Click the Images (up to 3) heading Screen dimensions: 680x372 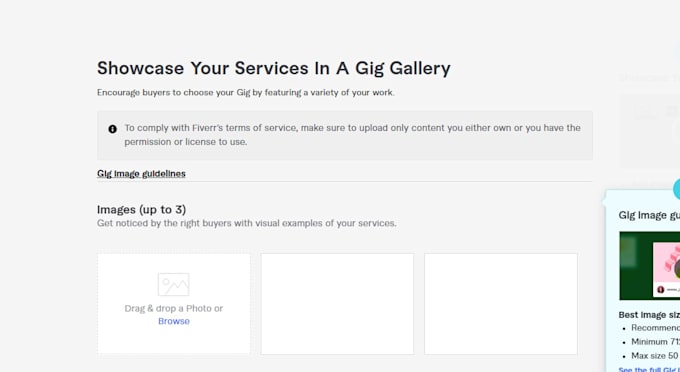coord(141,210)
